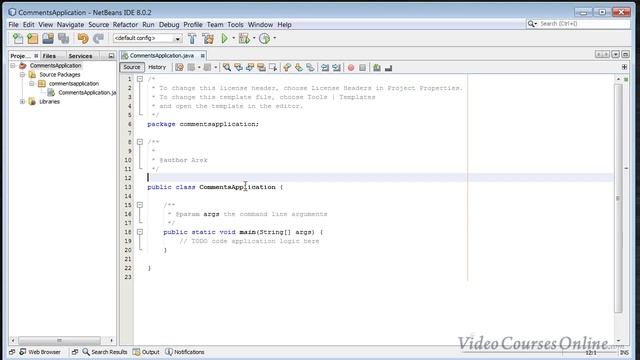Viewport: 640px width, 360px height.
Task: Click the Redo arrow icon
Action: tap(98, 38)
